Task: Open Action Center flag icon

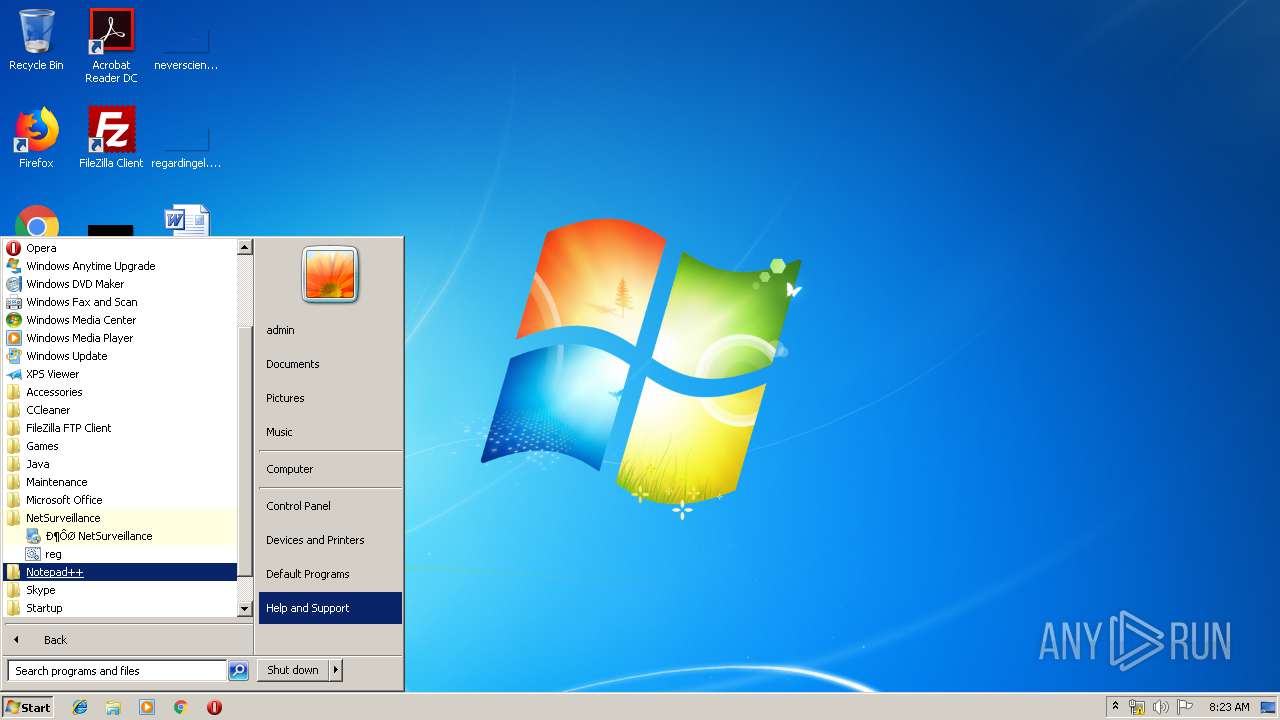Action: 1185,707
